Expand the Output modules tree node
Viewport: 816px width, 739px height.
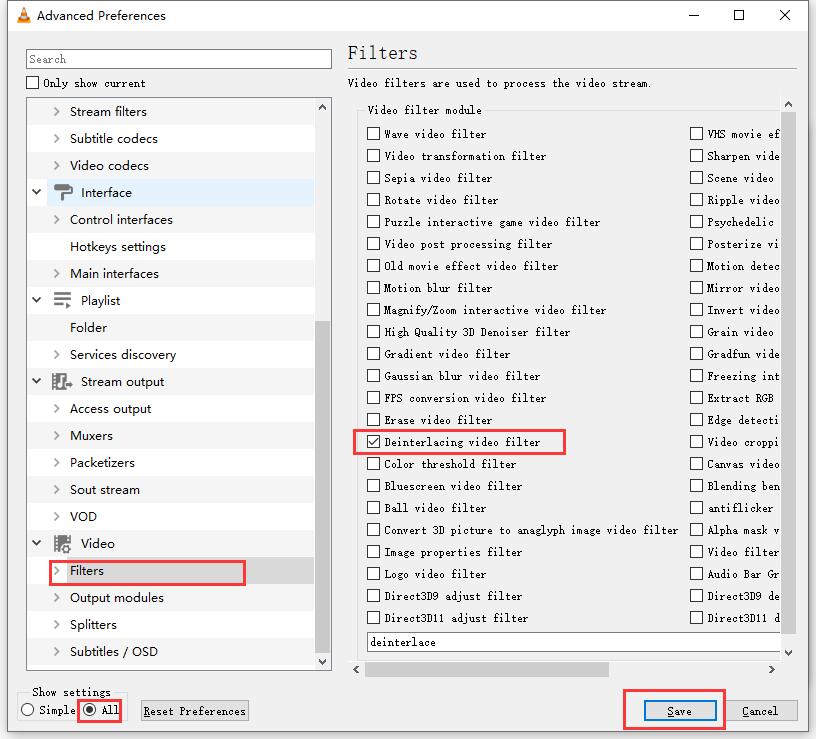[x=57, y=598]
